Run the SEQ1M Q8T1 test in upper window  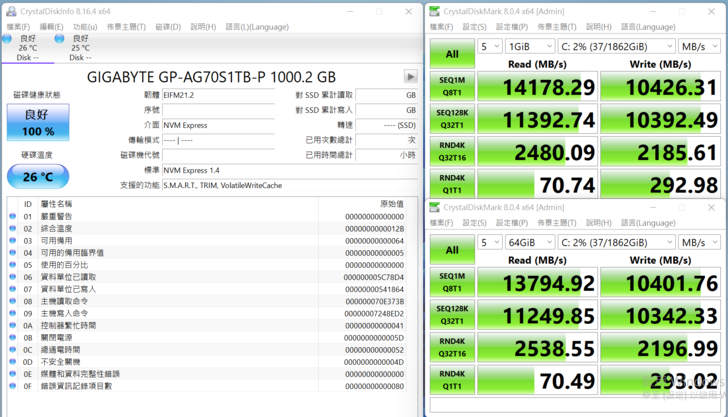[x=452, y=87]
